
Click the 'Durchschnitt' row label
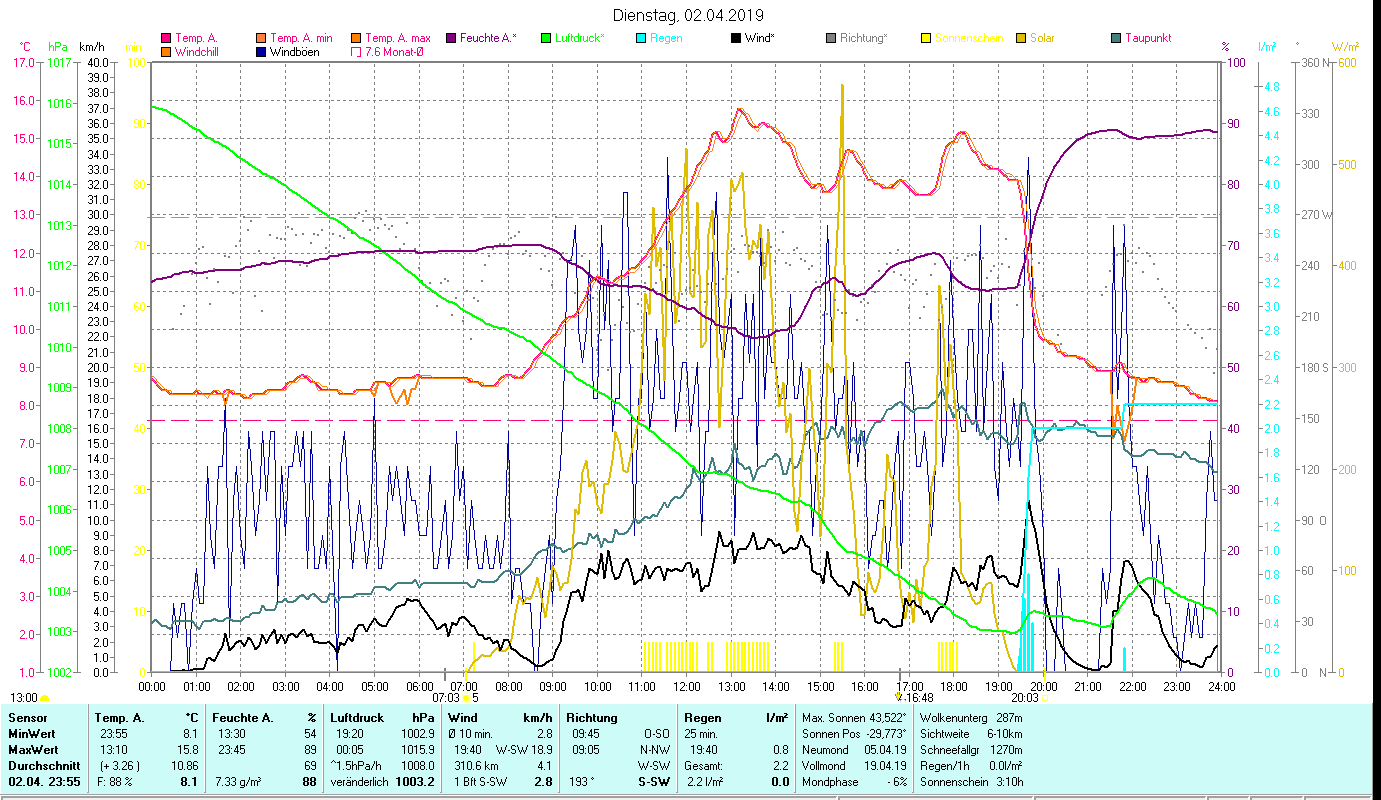click(43, 766)
